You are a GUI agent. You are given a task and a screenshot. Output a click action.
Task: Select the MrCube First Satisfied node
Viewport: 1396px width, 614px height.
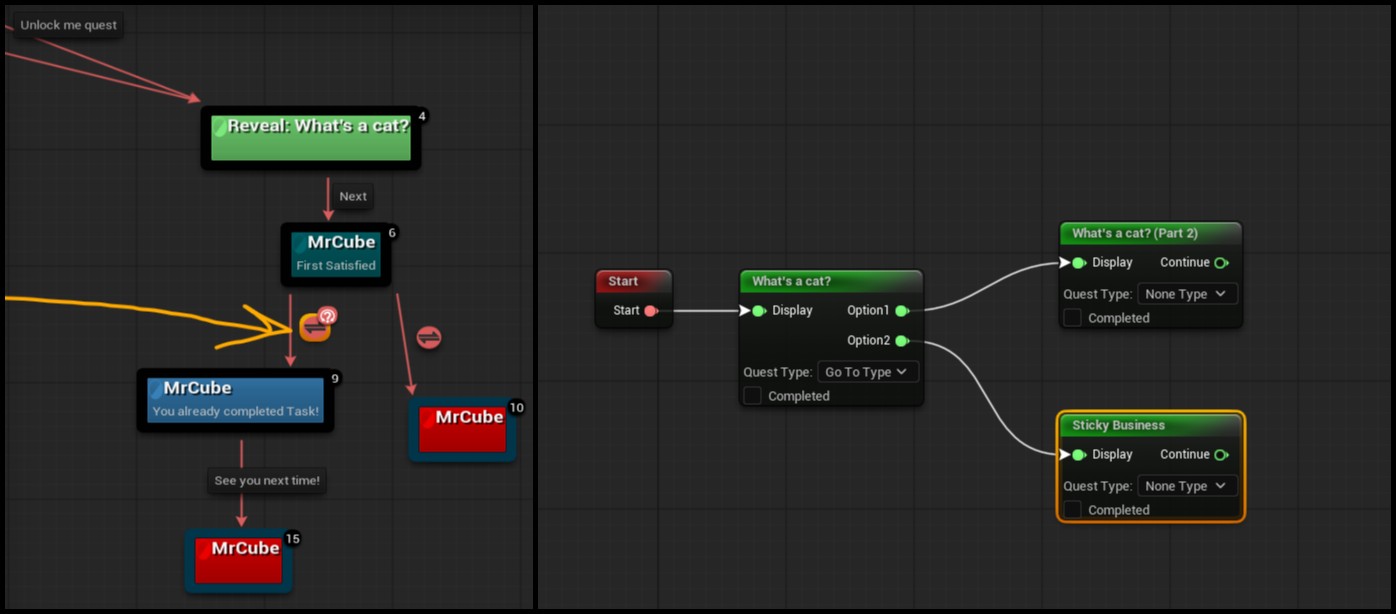pos(336,253)
